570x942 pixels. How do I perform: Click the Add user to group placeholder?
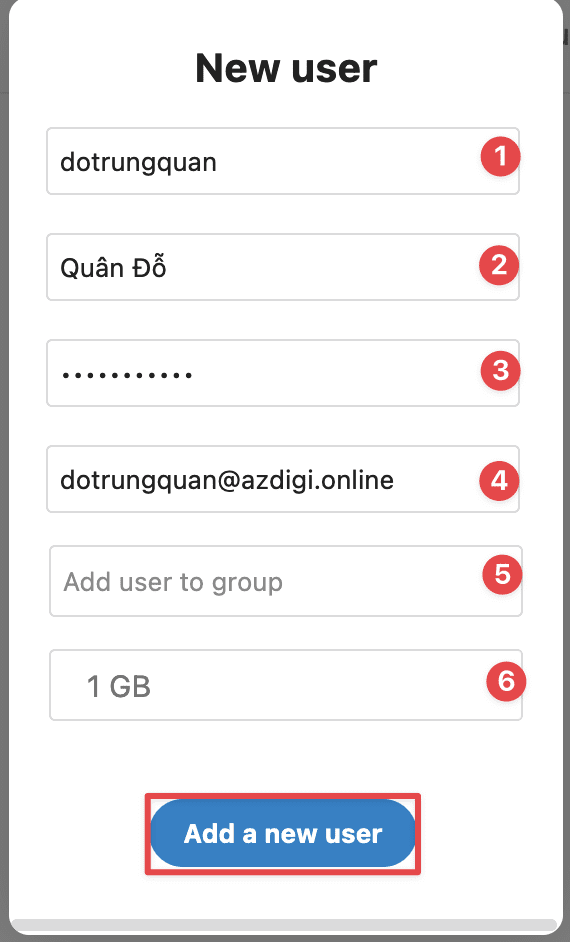click(x=173, y=582)
